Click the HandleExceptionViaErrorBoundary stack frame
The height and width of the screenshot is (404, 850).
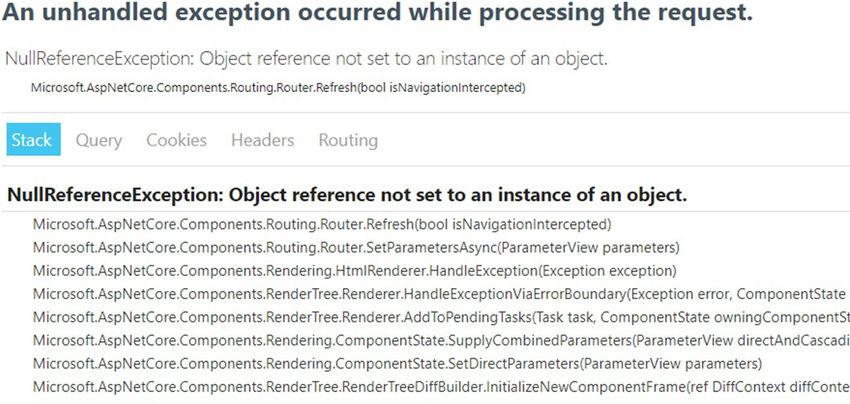tap(441, 294)
